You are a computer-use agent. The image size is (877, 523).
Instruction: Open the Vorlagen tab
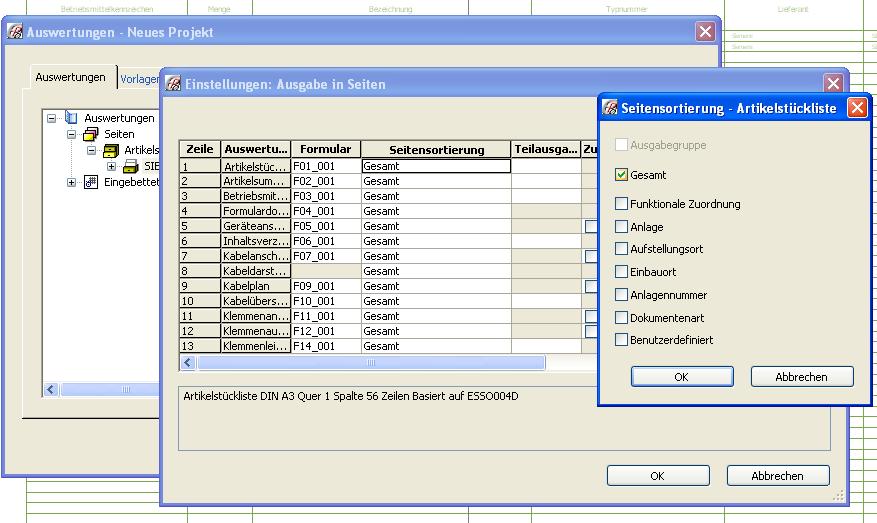tap(140, 79)
